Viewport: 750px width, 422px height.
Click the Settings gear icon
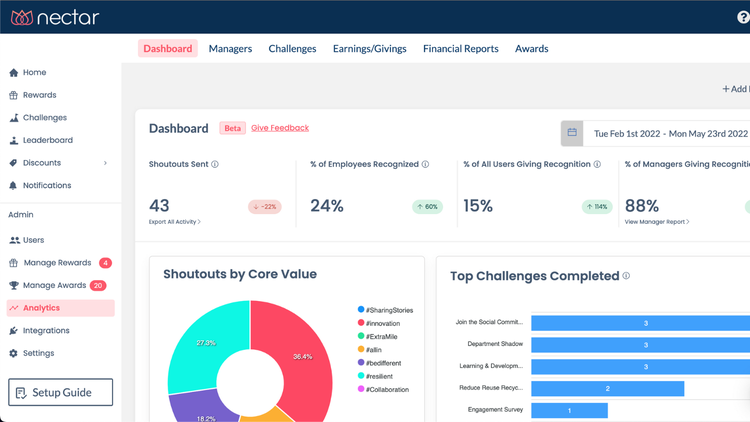tap(14, 354)
